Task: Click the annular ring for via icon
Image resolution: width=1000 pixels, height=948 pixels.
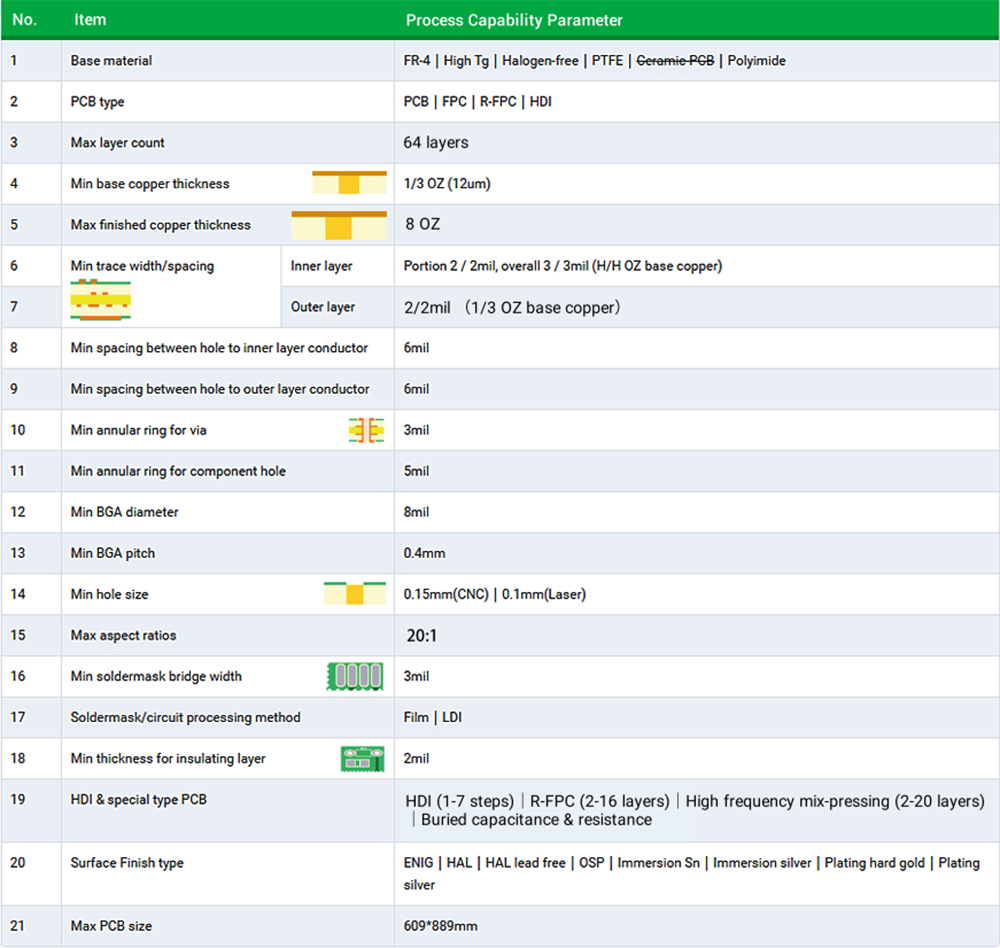Action: tap(366, 430)
